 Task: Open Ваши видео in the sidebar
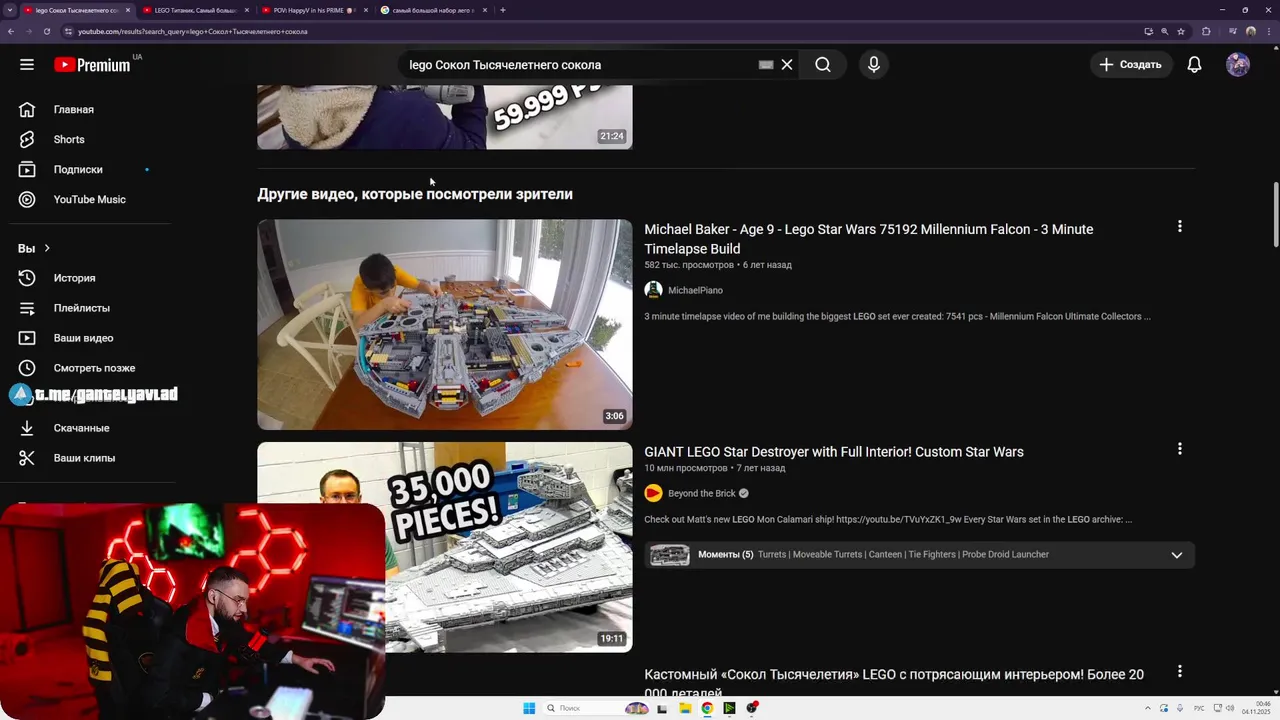(83, 338)
